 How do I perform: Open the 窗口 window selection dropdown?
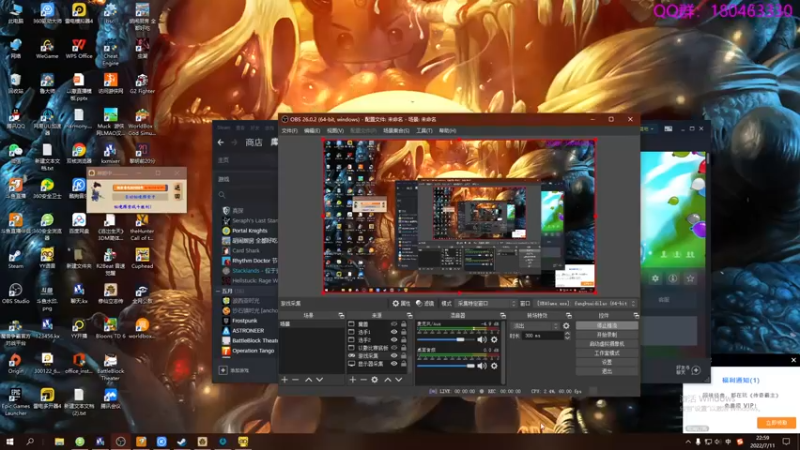[586, 304]
